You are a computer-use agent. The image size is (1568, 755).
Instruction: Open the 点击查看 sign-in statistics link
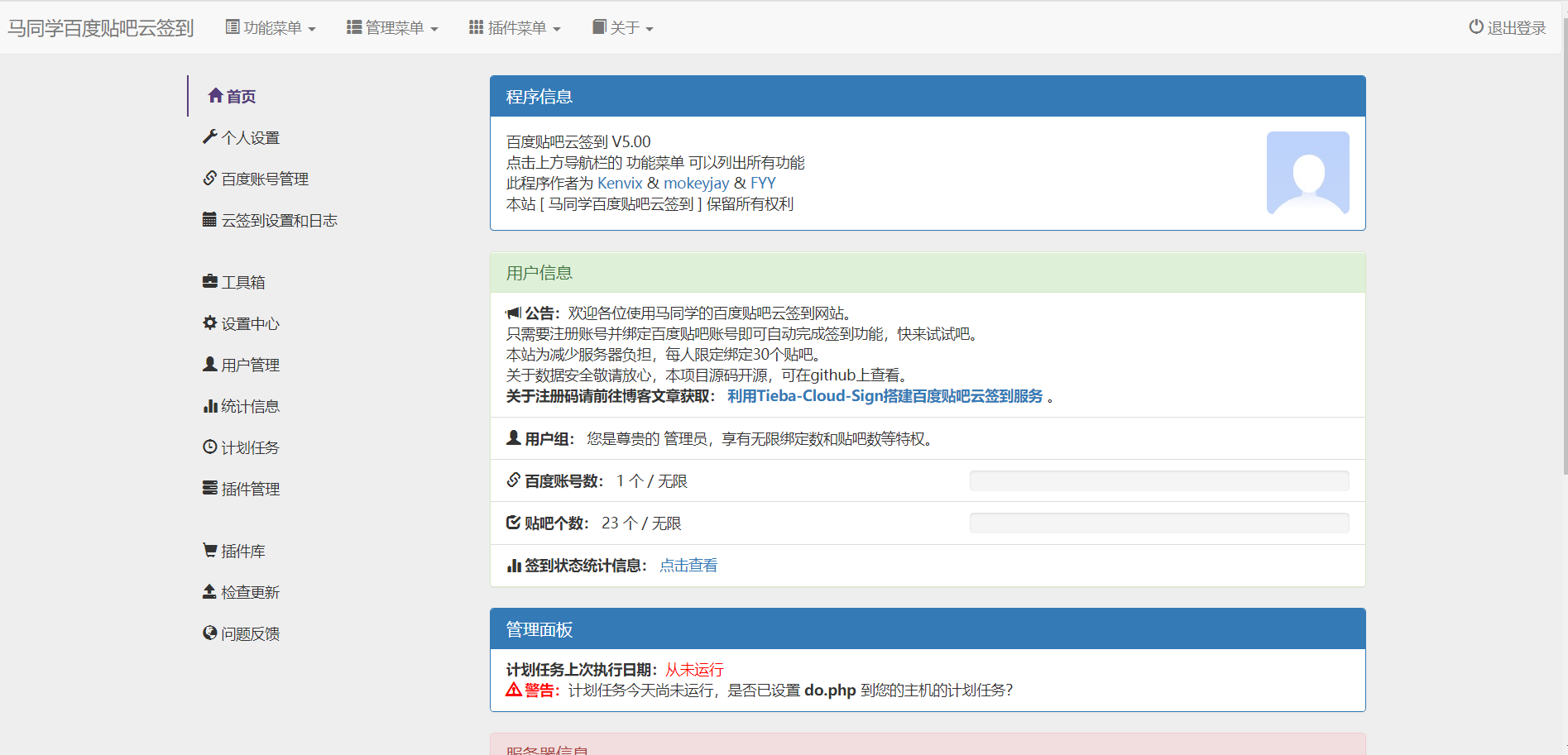tap(688, 566)
